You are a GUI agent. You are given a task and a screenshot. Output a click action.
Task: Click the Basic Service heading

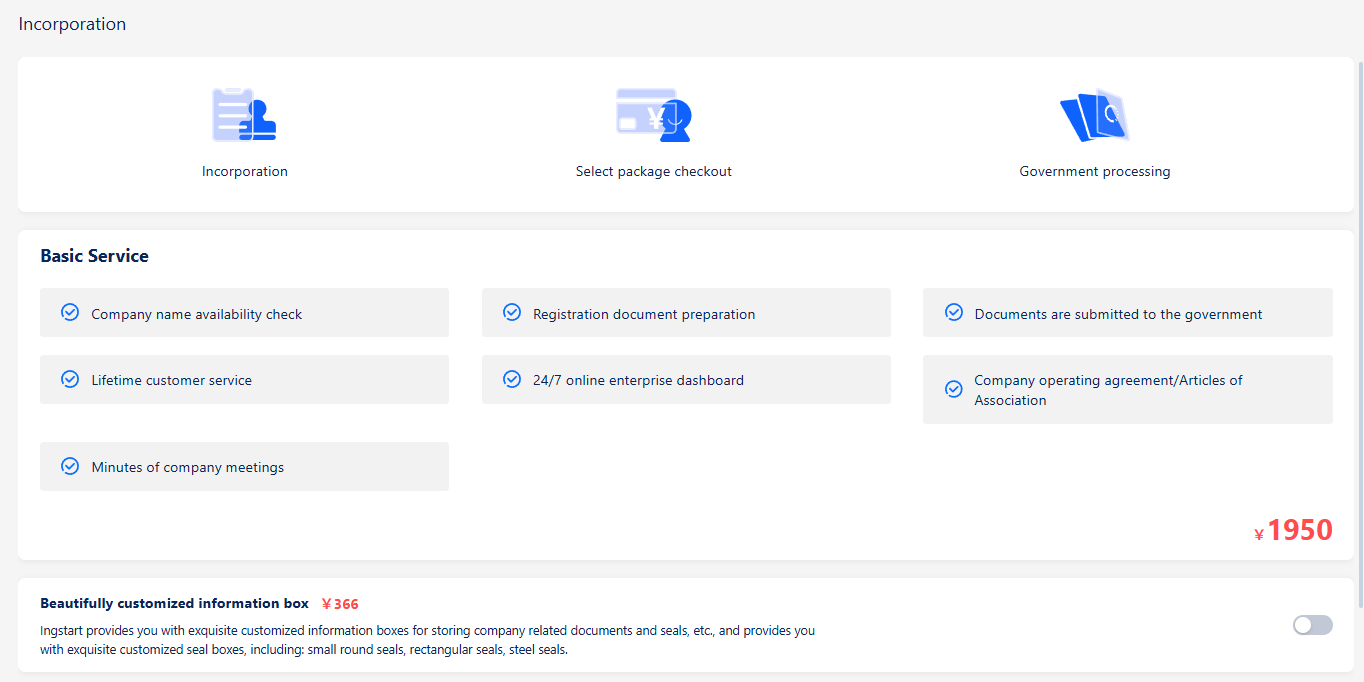(x=94, y=256)
